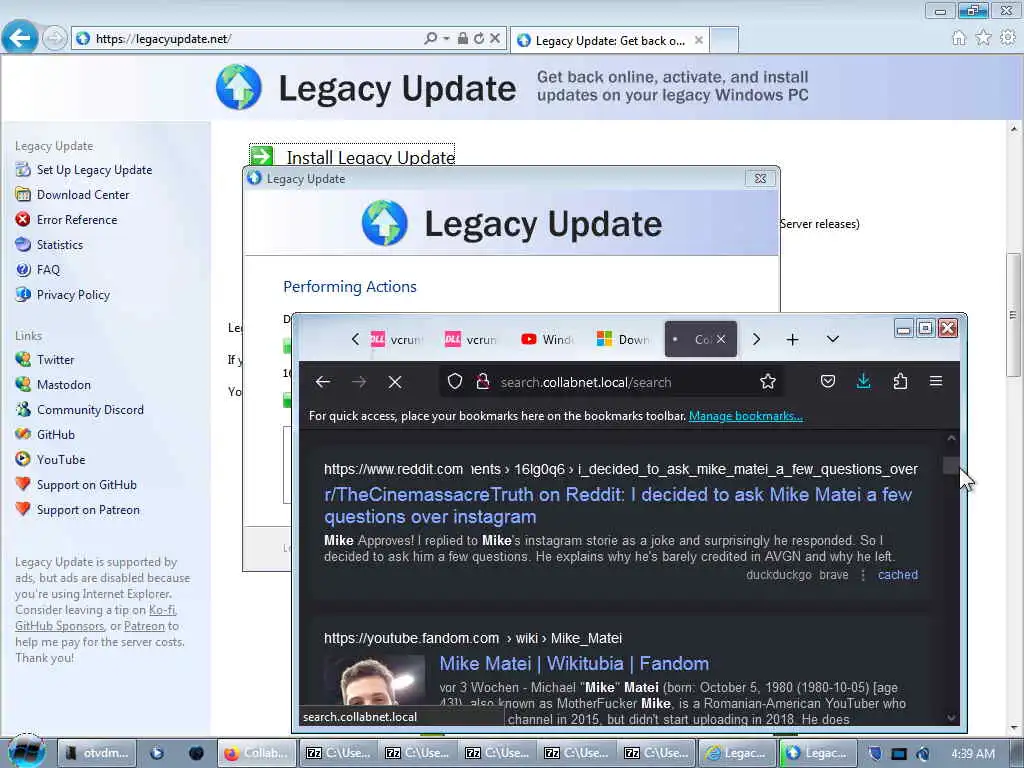Select the Legacy Update tab in Internet Explorer

610,40
